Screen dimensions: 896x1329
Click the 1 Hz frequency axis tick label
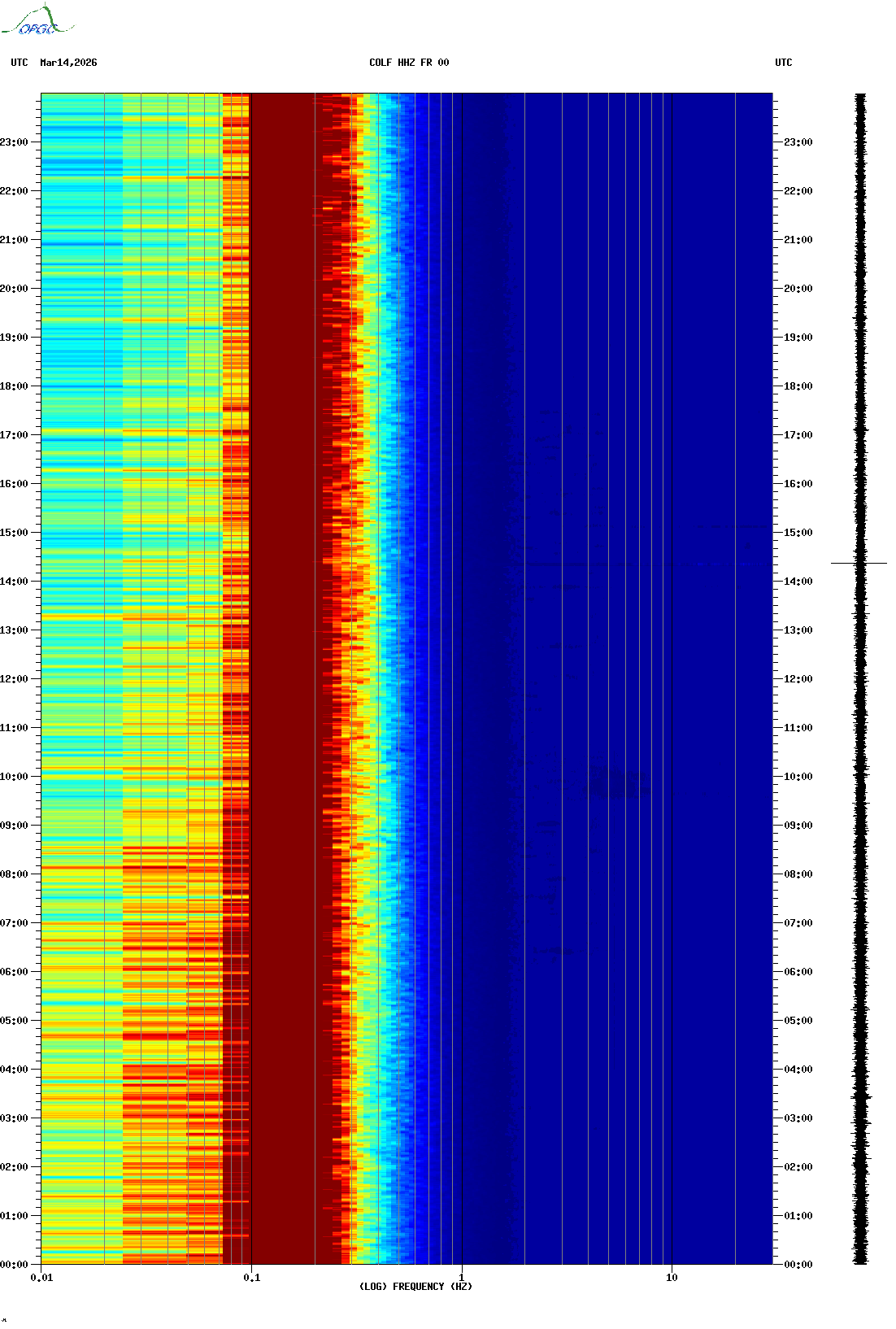pyautogui.click(x=462, y=1278)
